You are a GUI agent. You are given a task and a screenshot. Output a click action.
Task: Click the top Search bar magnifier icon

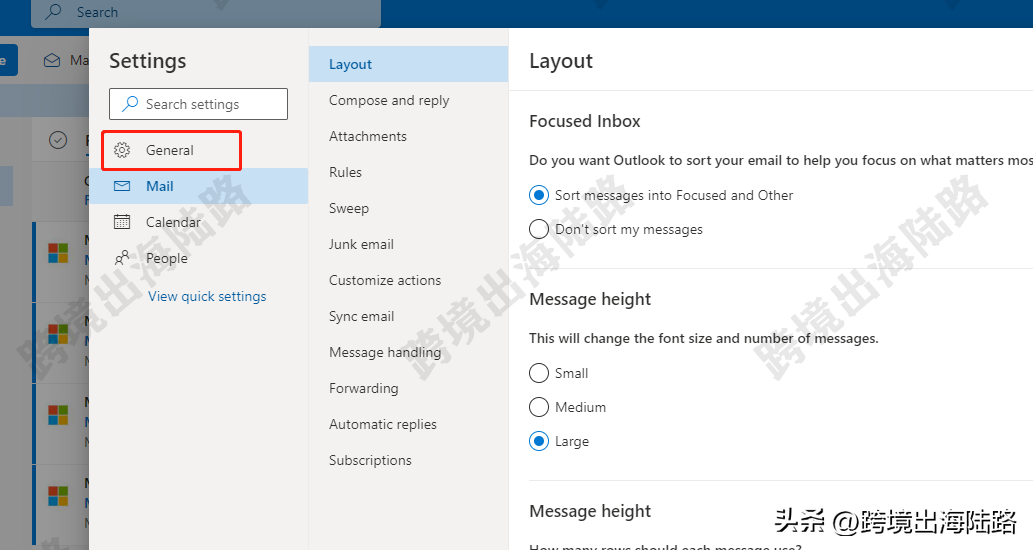click(x=54, y=12)
